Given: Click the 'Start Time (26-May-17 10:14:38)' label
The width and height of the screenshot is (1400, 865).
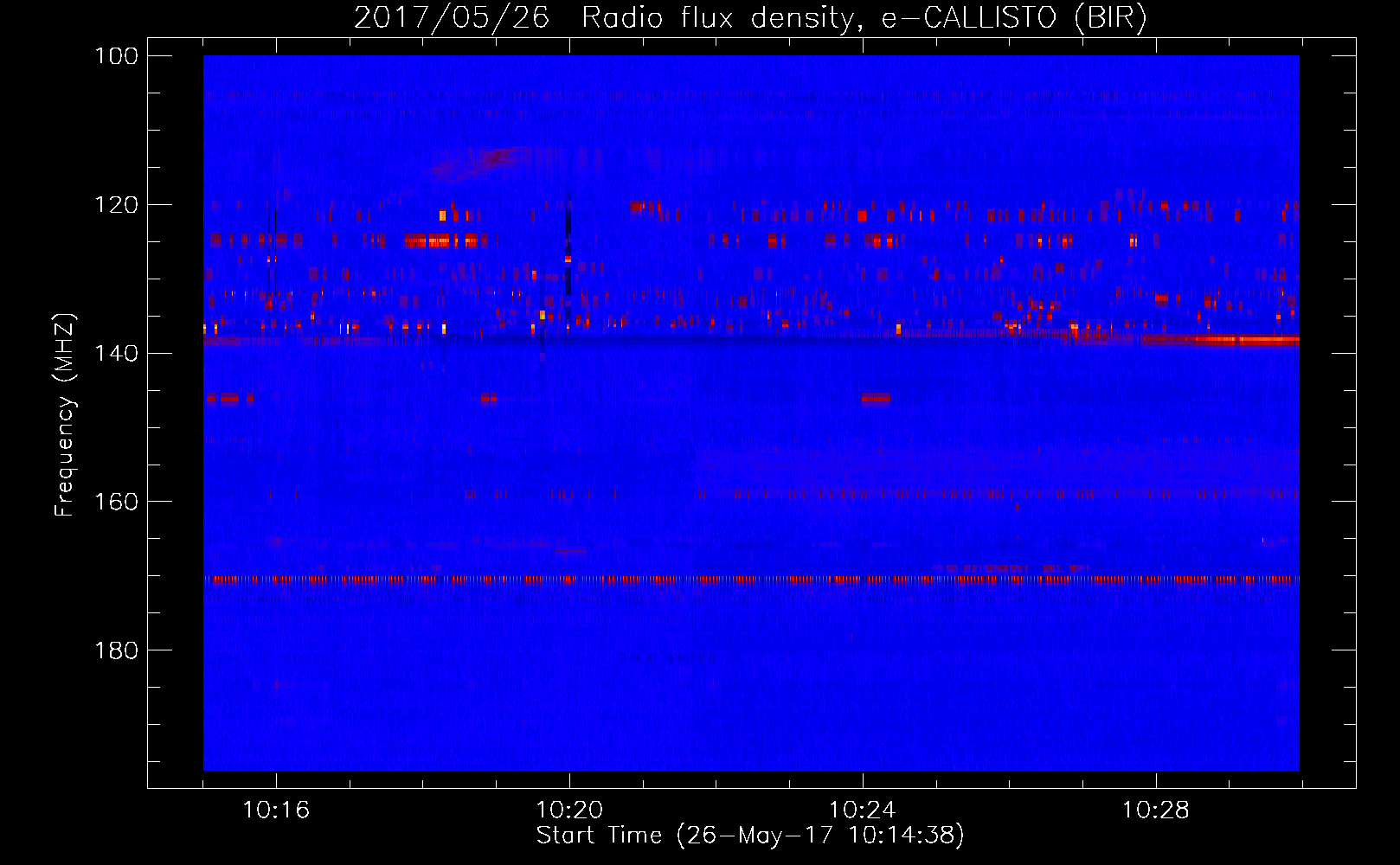Looking at the screenshot, I should 750,836.
